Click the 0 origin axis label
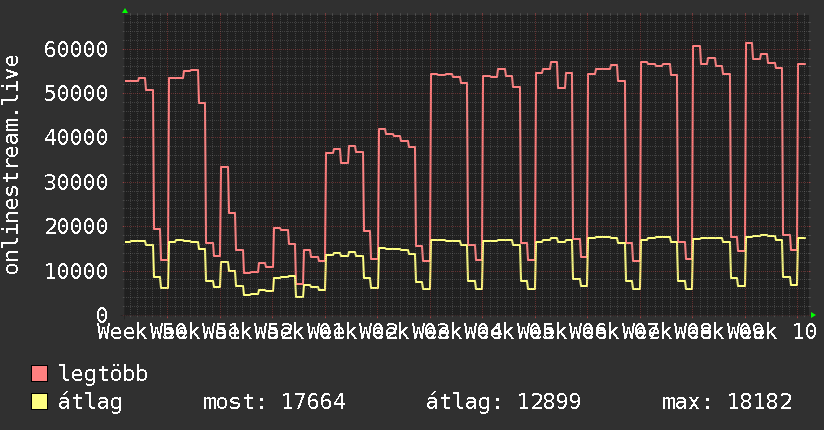 pos(102,315)
